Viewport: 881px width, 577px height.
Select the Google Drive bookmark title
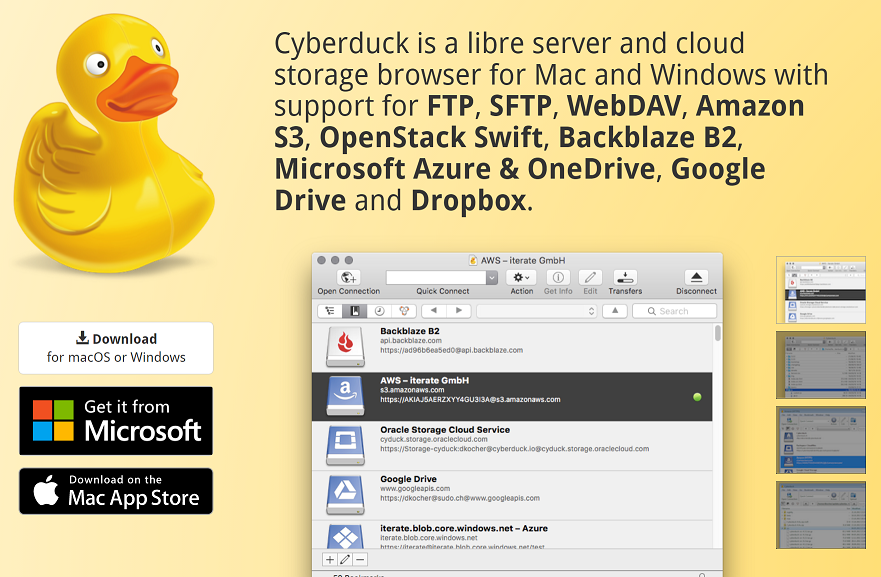(x=408, y=479)
